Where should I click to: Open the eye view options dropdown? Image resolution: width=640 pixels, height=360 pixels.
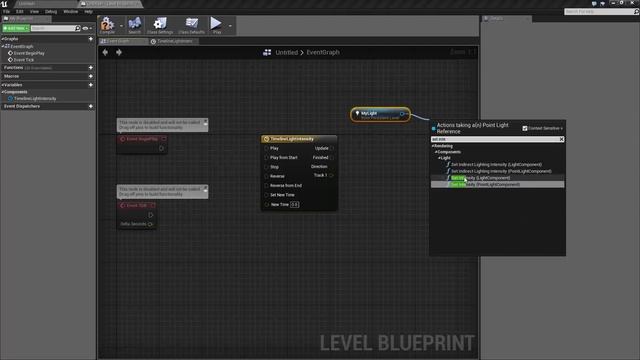pos(87,28)
